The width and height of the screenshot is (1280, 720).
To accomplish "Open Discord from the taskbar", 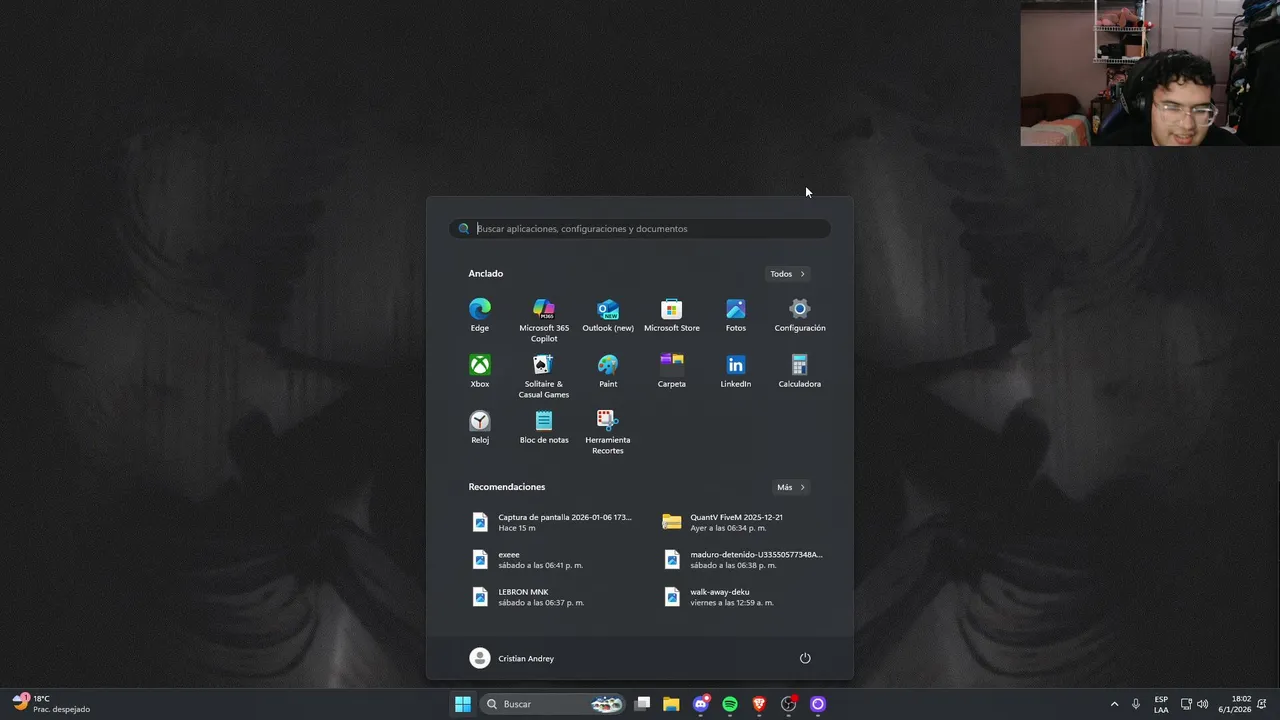I will [x=701, y=704].
